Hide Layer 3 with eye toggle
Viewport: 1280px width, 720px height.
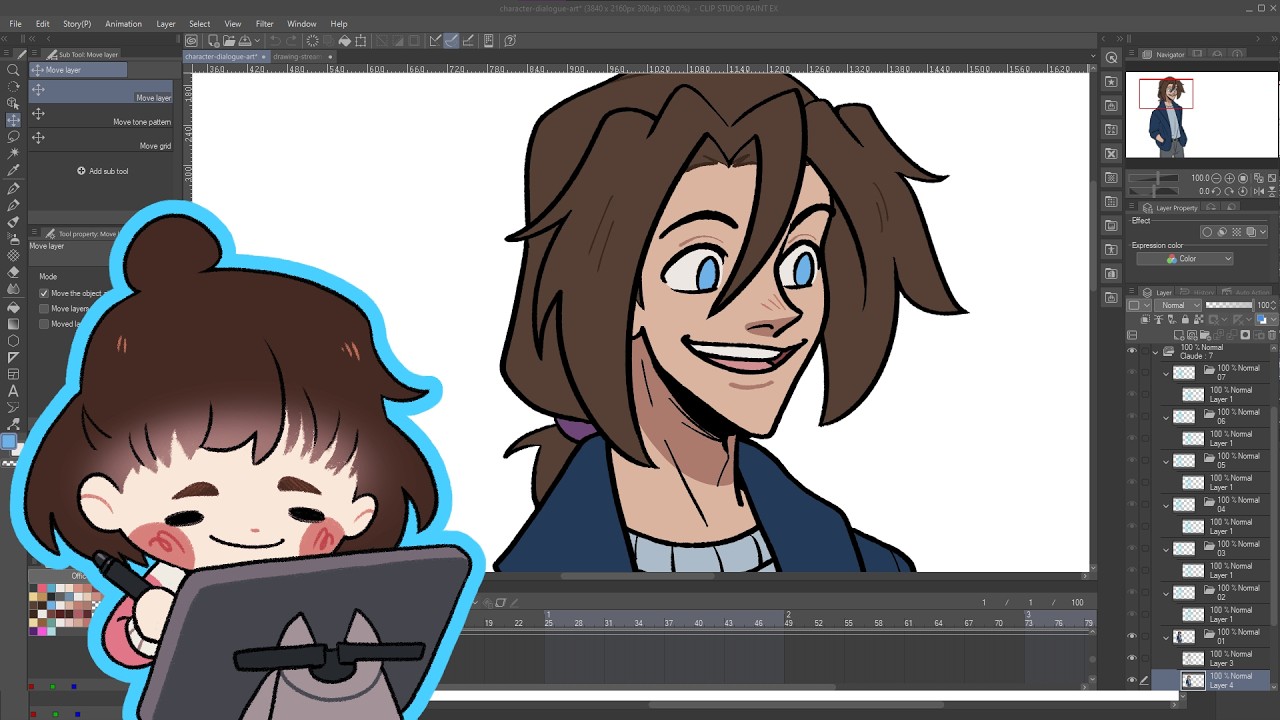coord(1132,658)
